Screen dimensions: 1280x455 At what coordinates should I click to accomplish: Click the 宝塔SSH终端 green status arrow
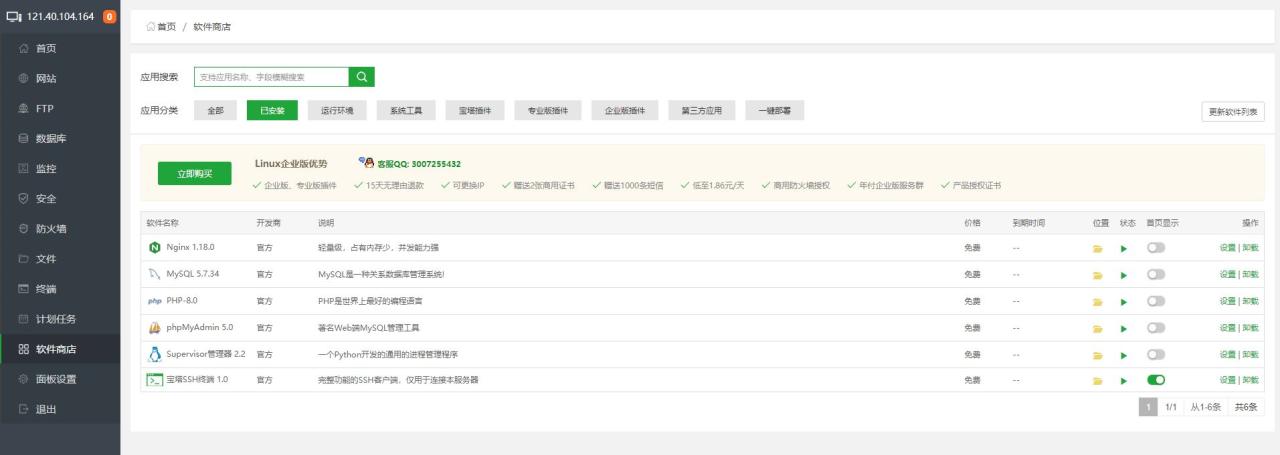pyautogui.click(x=1124, y=380)
